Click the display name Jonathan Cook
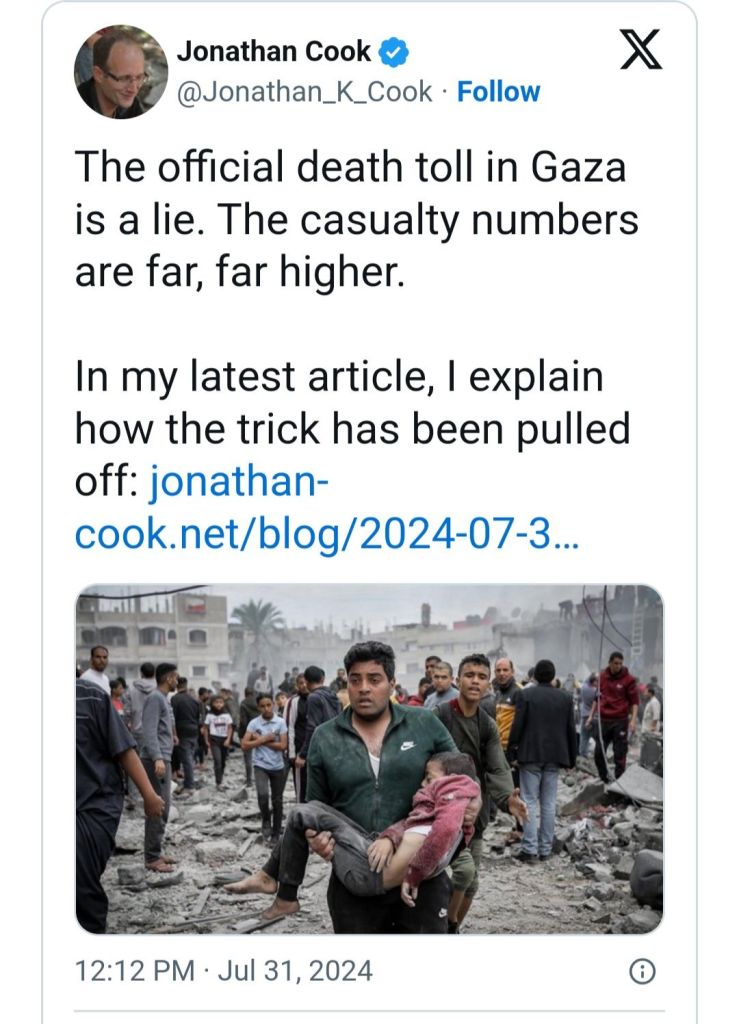The width and height of the screenshot is (739, 1024). tap(274, 51)
